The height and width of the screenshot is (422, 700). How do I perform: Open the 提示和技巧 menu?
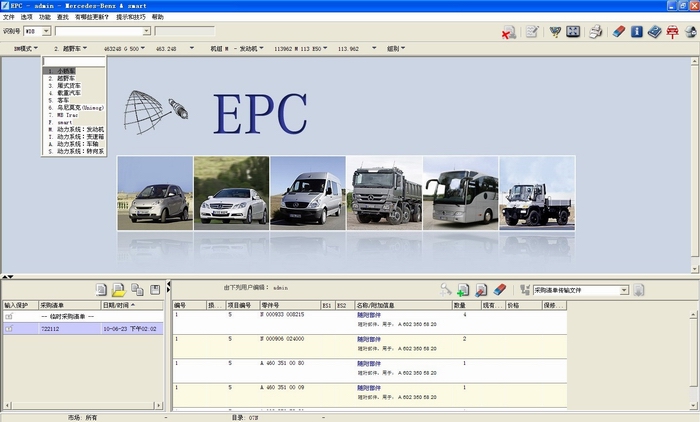130,17
